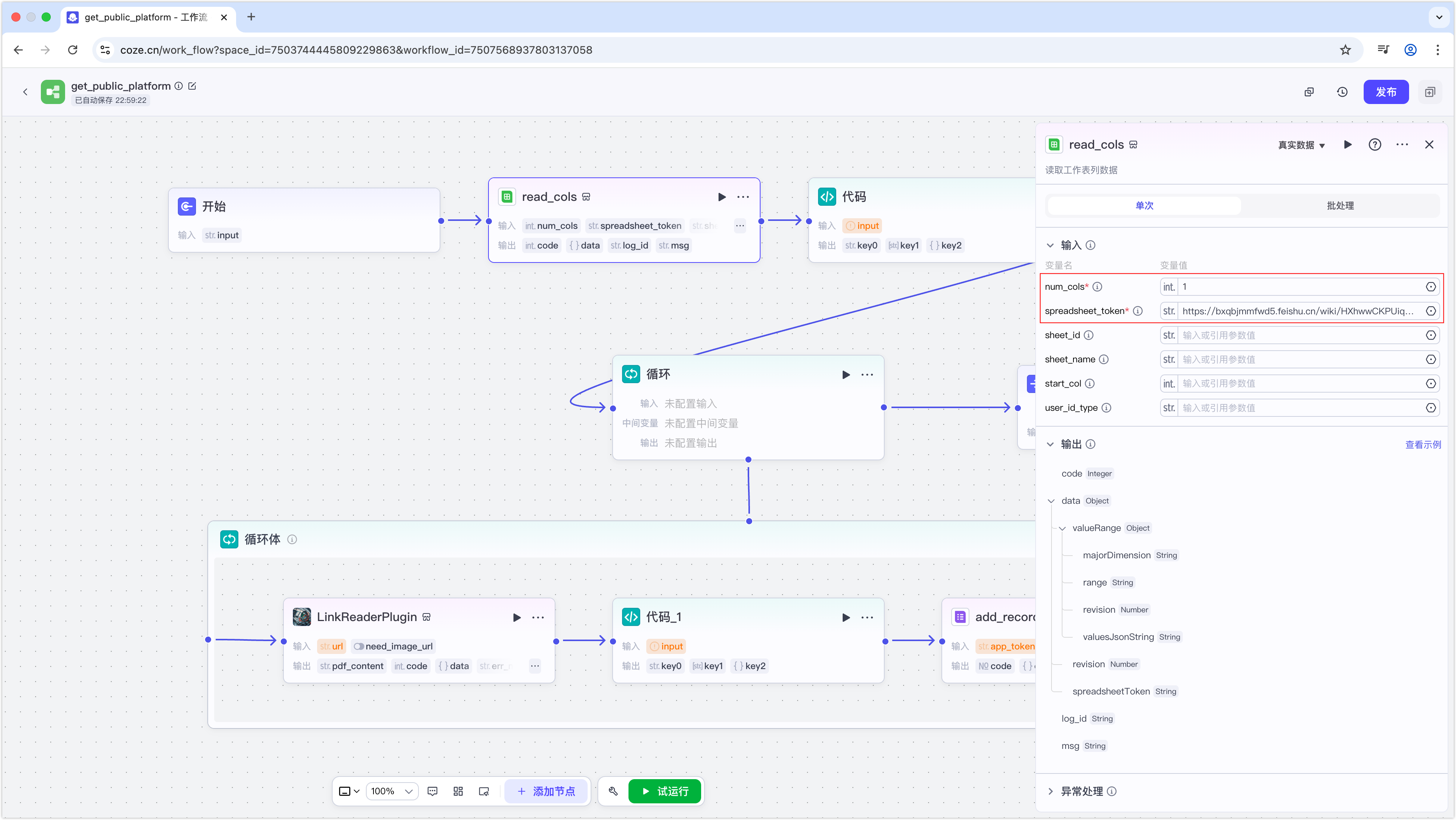Viewport: 1456px width, 820px height.
Task: Open version history clock icon
Action: point(1342,92)
